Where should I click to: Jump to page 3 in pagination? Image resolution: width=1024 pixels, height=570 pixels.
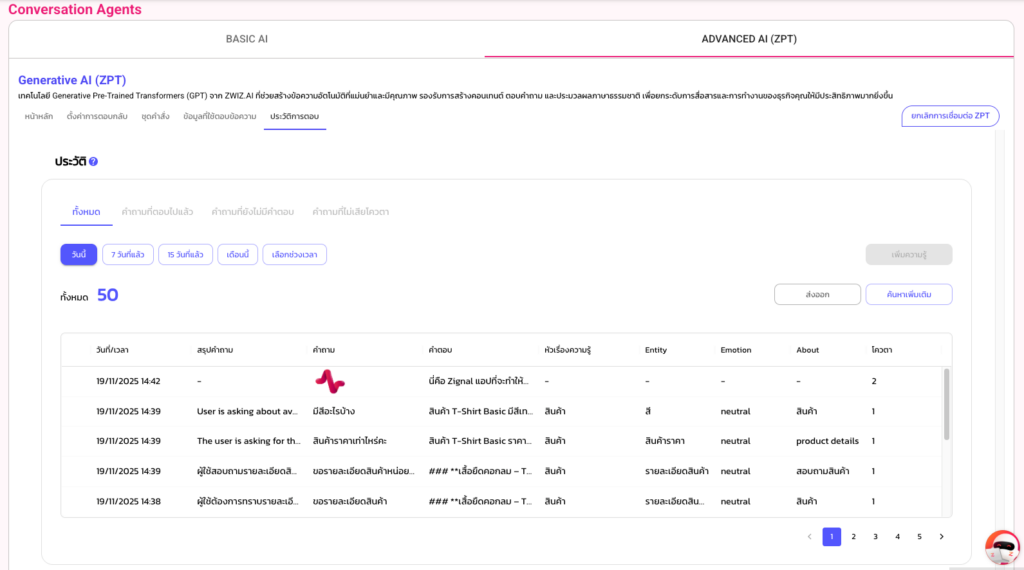(x=875, y=537)
